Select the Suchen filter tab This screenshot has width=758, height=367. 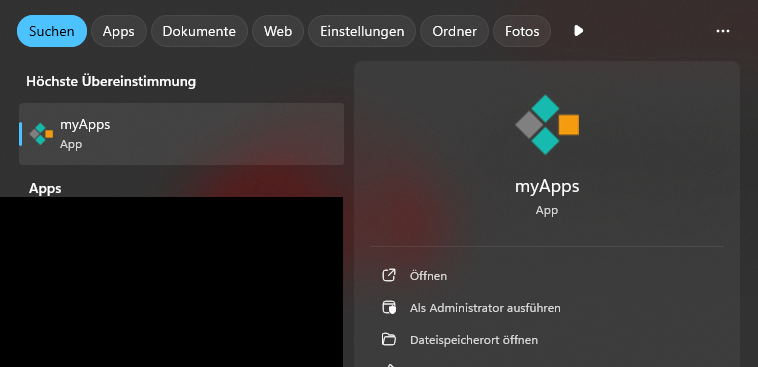[x=52, y=31]
